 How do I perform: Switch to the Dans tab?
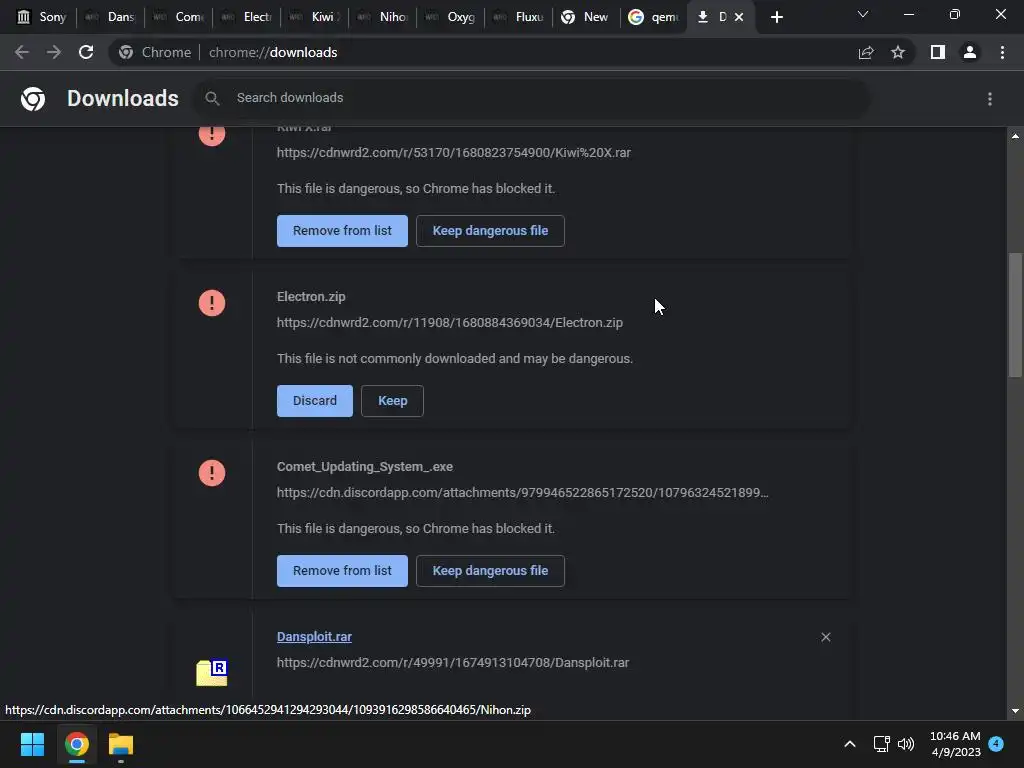click(x=110, y=17)
